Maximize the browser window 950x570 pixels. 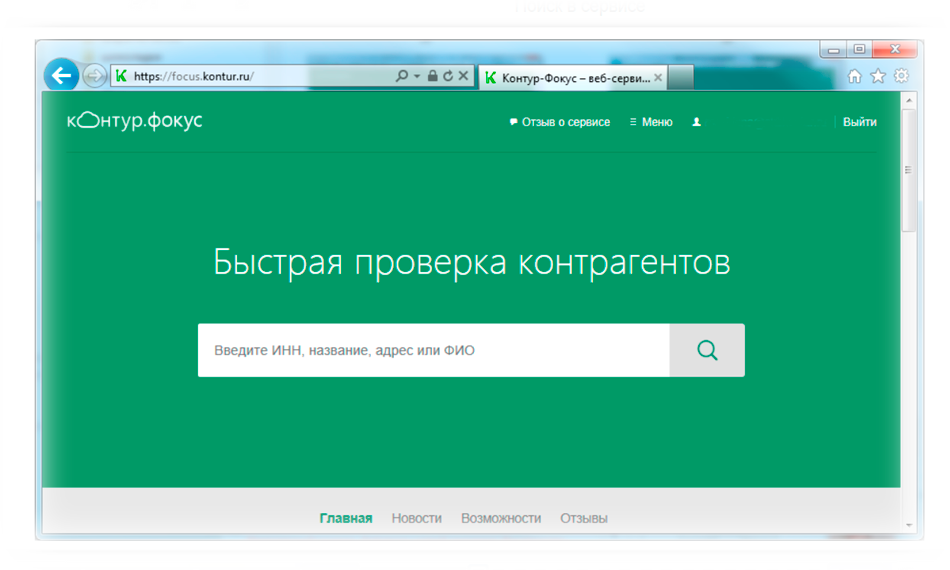pyautogui.click(x=859, y=50)
